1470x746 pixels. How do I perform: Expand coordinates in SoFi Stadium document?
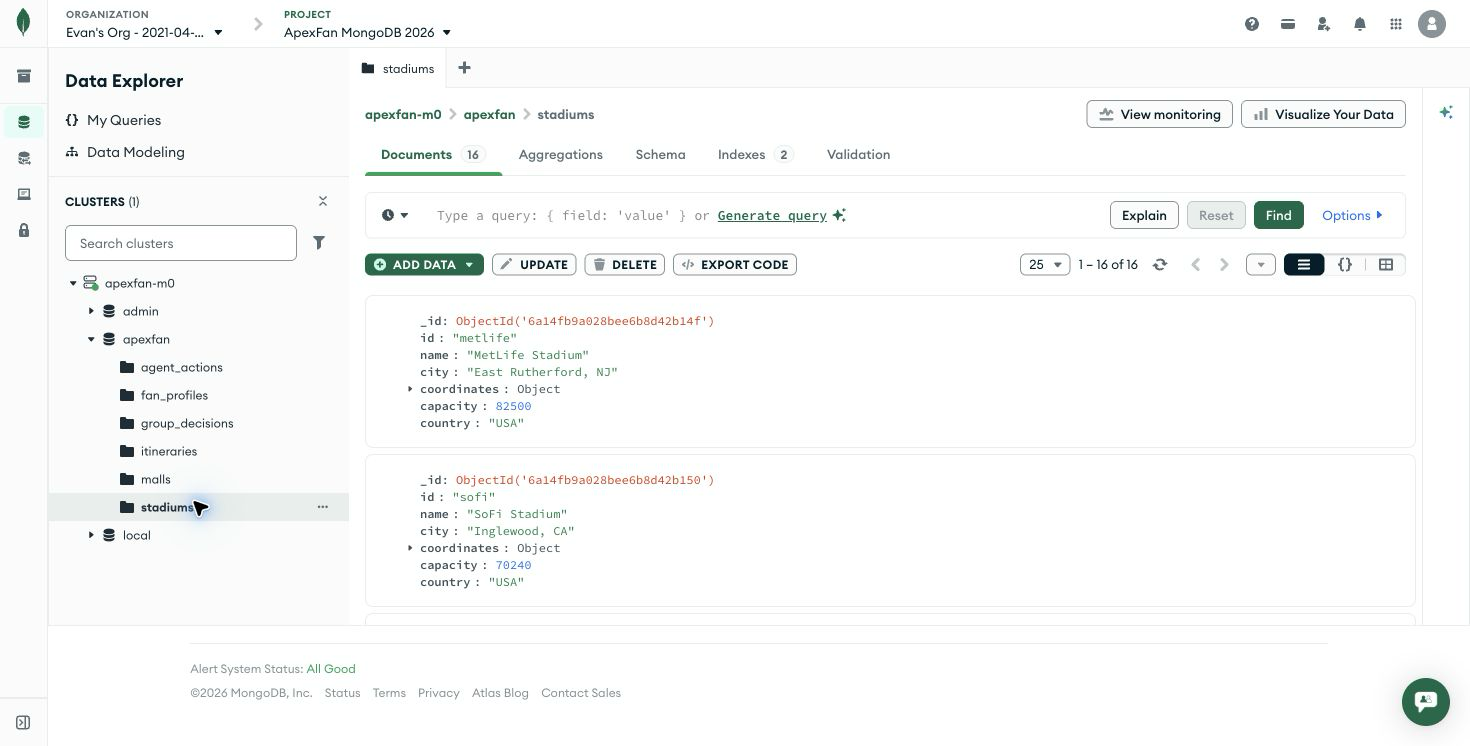(x=410, y=548)
